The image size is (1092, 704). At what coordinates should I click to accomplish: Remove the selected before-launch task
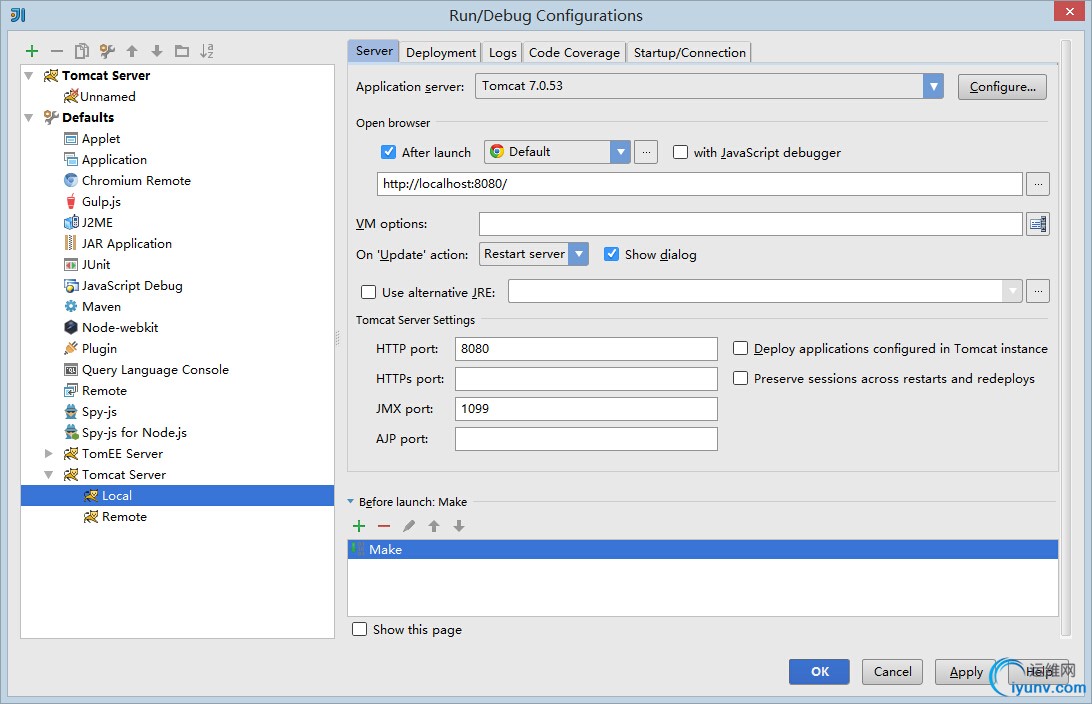tap(384, 526)
